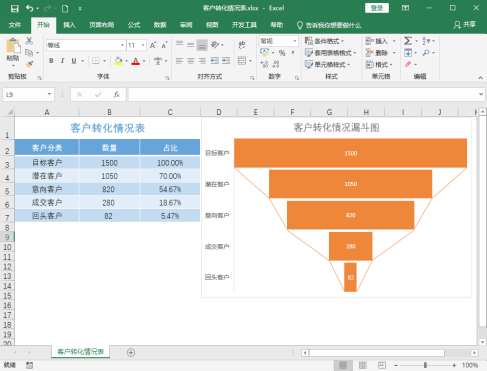Apply the red font color
The height and width of the screenshot is (371, 487).
136,61
